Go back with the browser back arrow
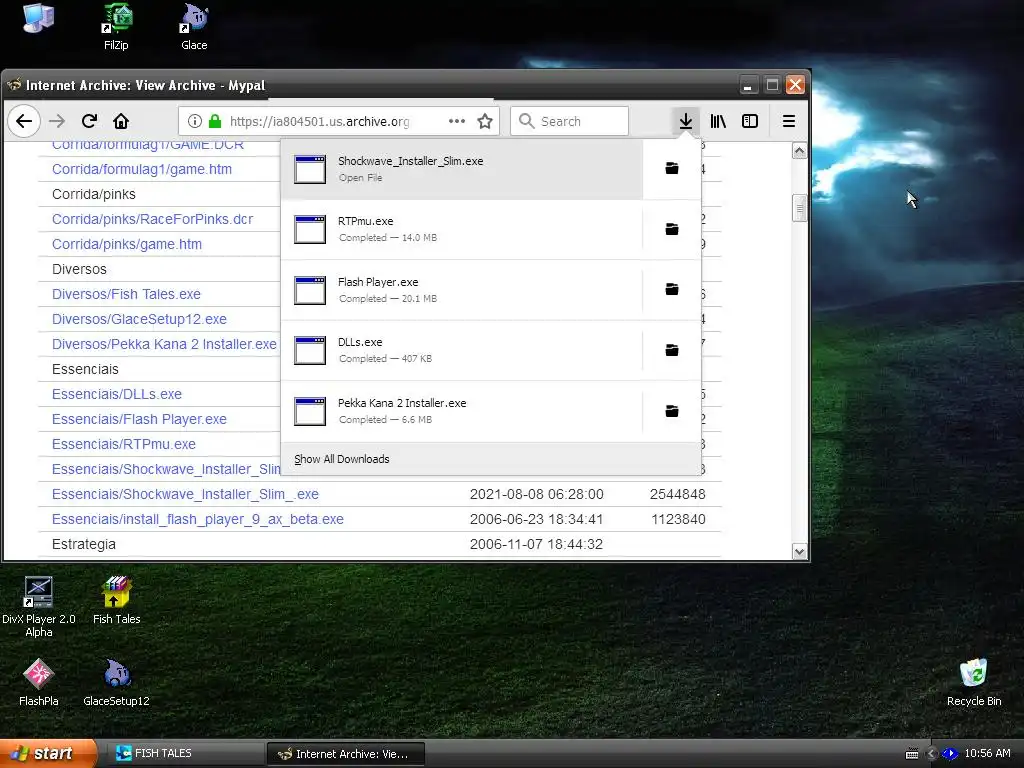The height and width of the screenshot is (768, 1024). tap(24, 121)
